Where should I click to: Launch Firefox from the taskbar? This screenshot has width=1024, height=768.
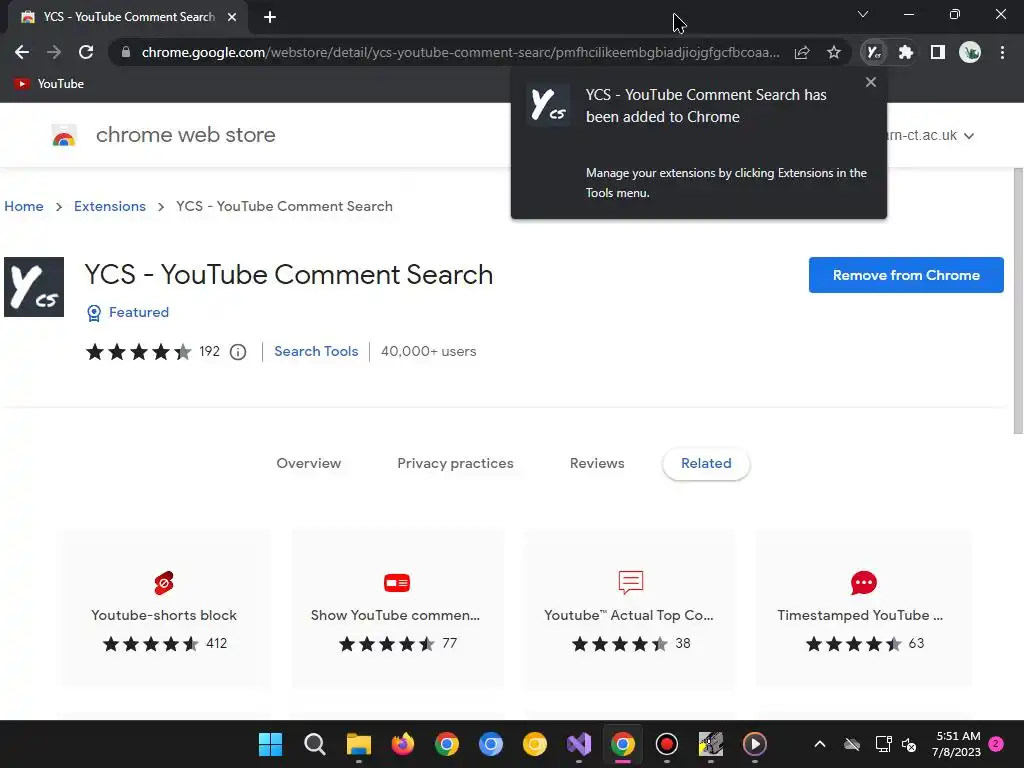tap(402, 744)
